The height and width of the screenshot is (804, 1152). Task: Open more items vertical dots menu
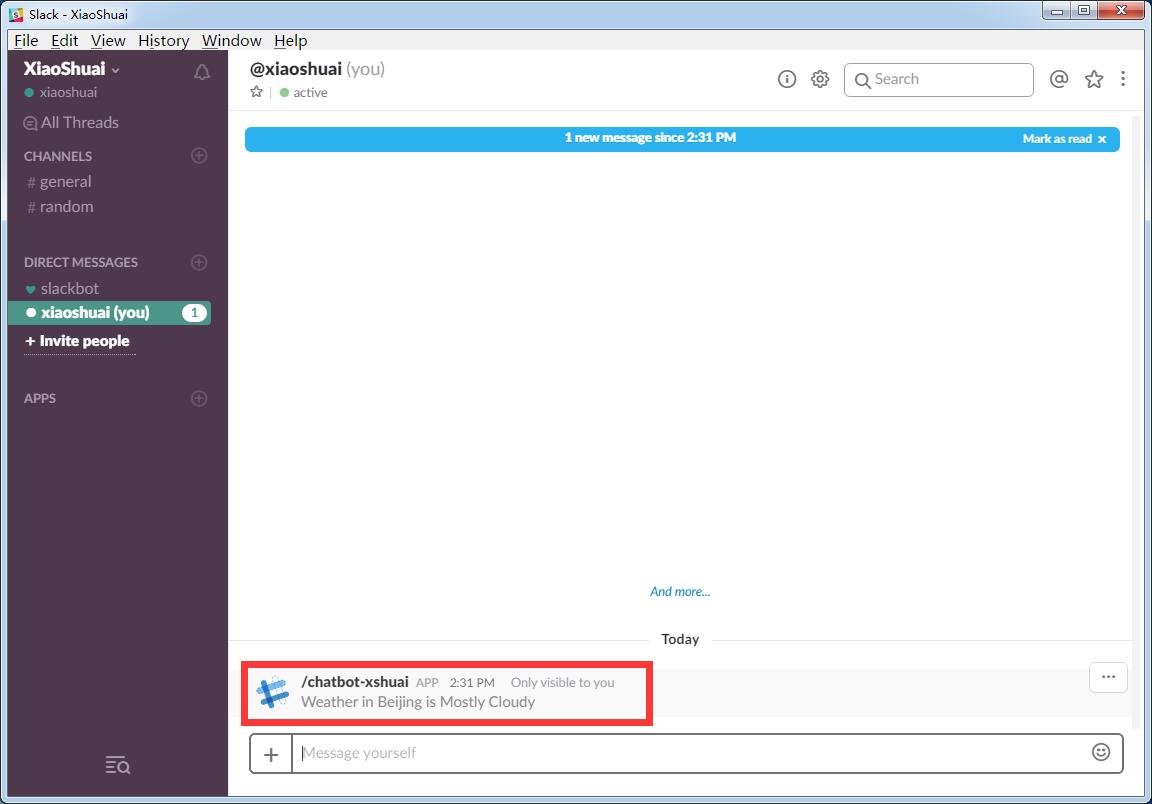coord(1123,79)
